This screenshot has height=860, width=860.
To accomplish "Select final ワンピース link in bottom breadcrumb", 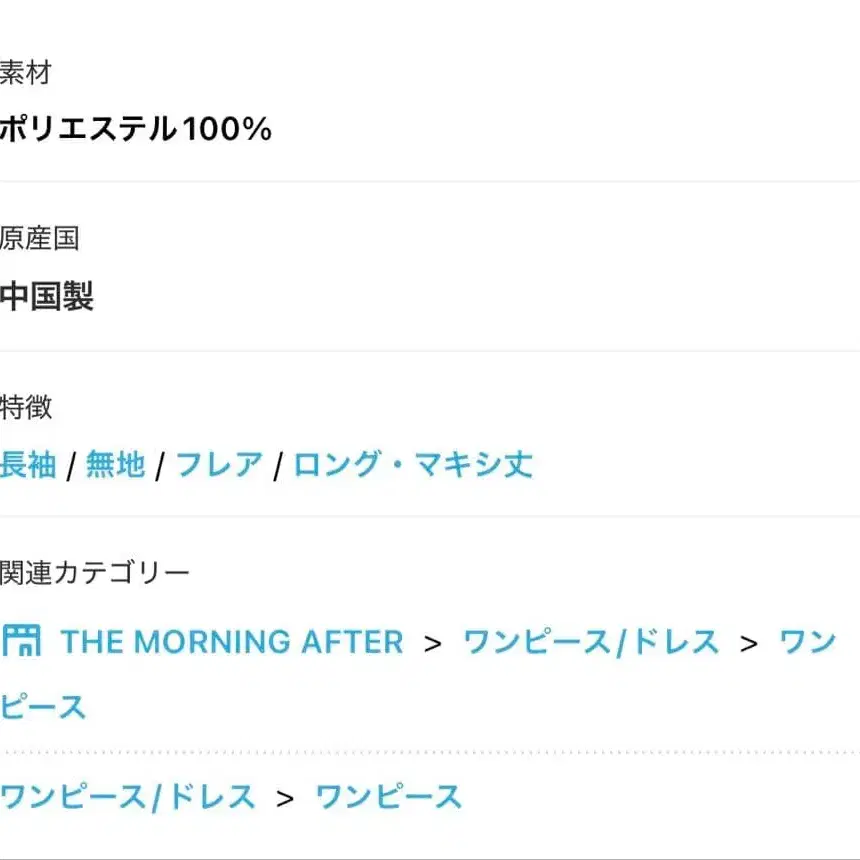I will tap(388, 797).
